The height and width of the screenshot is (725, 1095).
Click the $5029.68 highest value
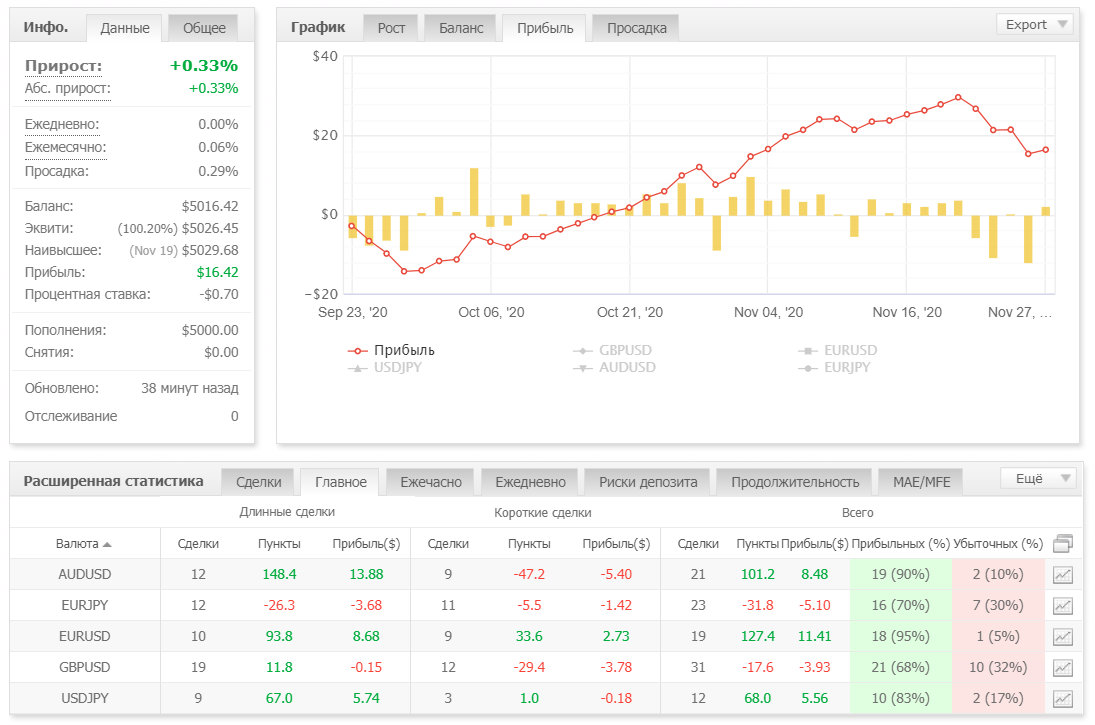tap(210, 251)
